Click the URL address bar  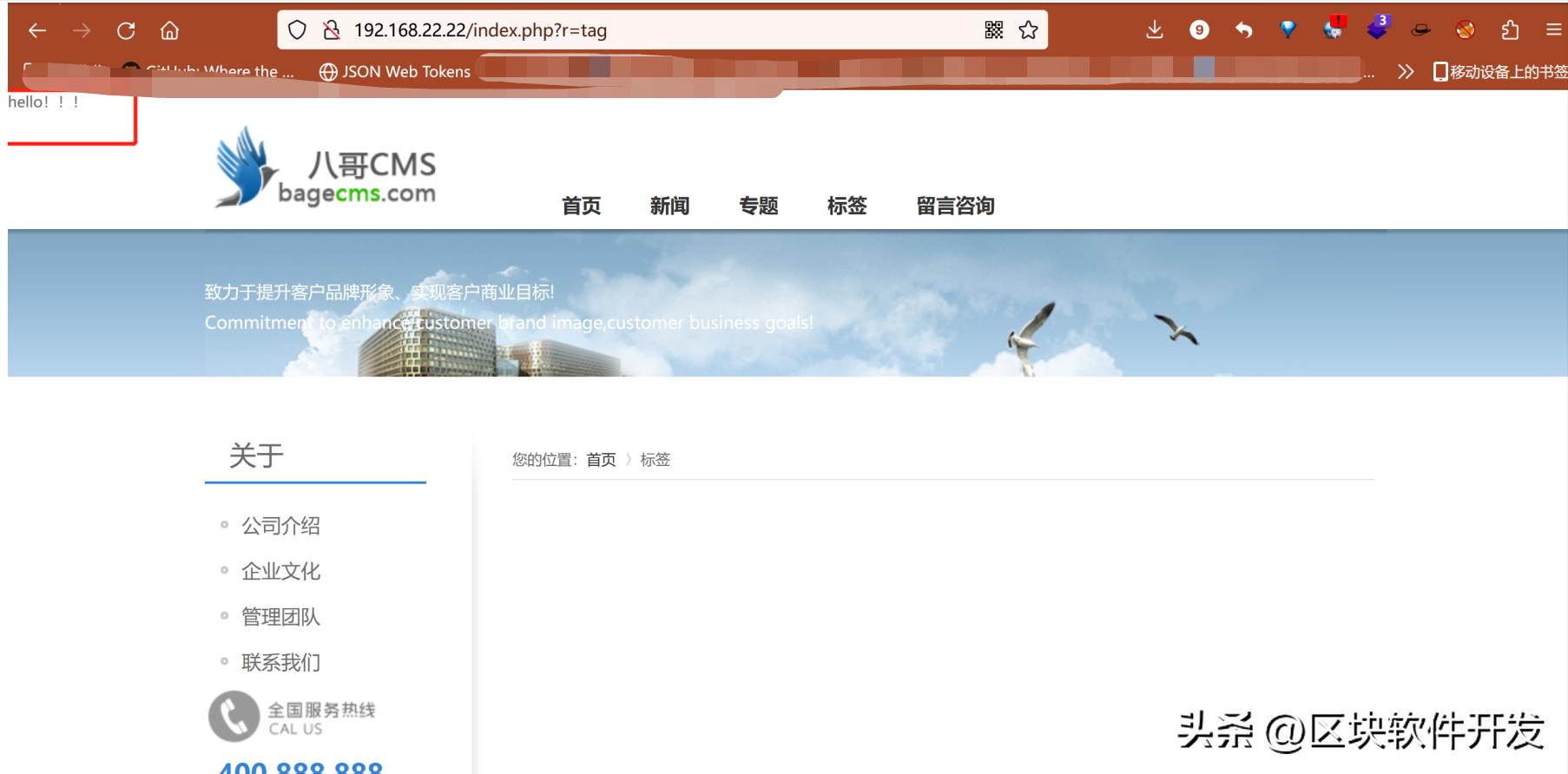point(662,30)
